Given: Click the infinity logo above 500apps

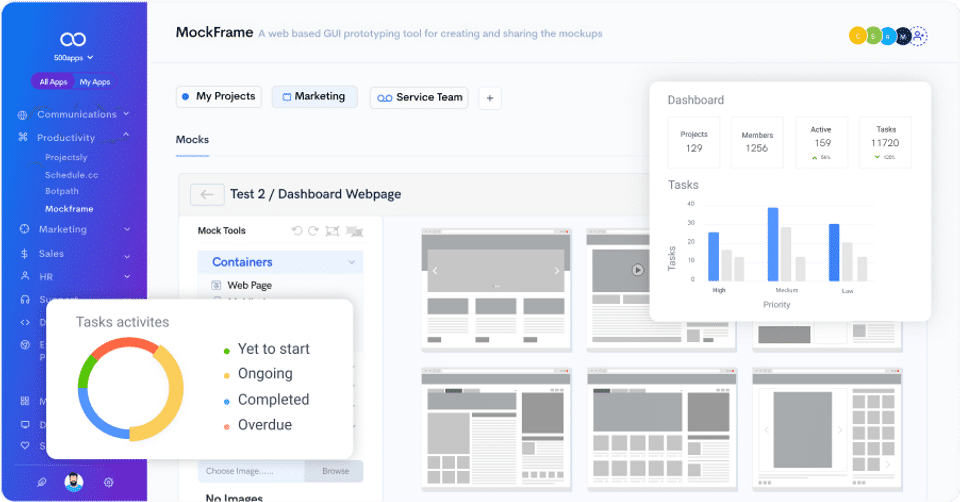Looking at the screenshot, I should click(x=73, y=39).
